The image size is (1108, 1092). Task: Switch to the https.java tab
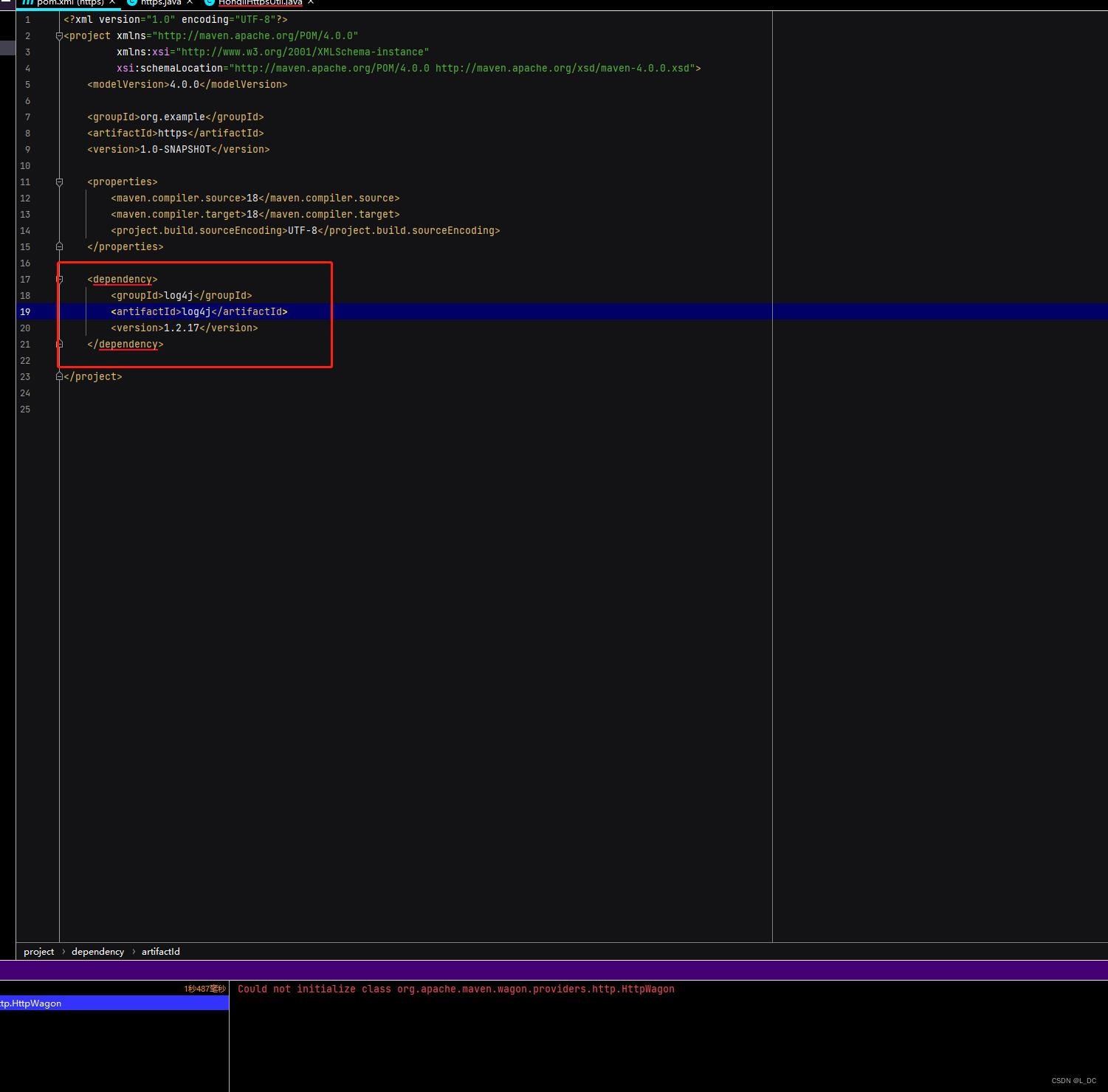point(159,3)
